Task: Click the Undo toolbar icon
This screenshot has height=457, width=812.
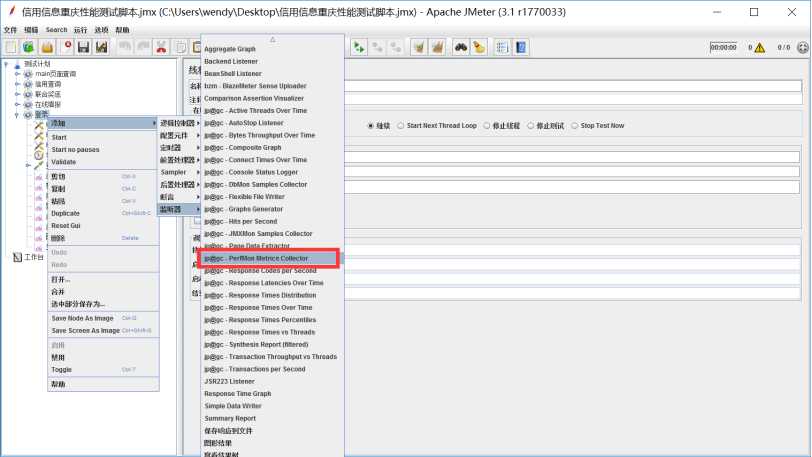Action: click(125, 48)
